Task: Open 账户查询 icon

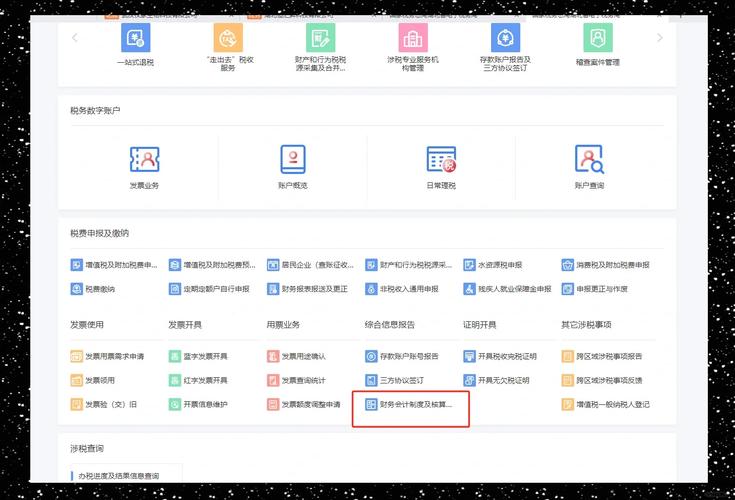Action: click(x=589, y=159)
